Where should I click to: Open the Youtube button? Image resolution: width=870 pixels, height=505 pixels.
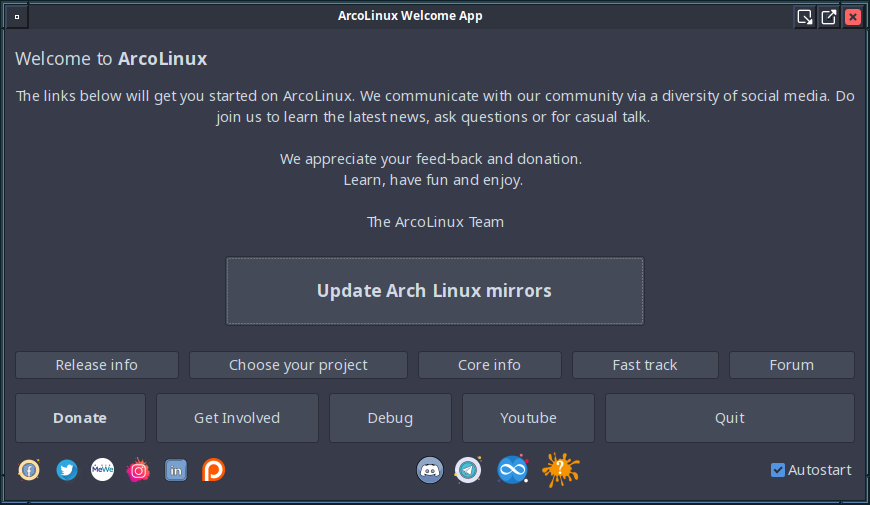528,418
